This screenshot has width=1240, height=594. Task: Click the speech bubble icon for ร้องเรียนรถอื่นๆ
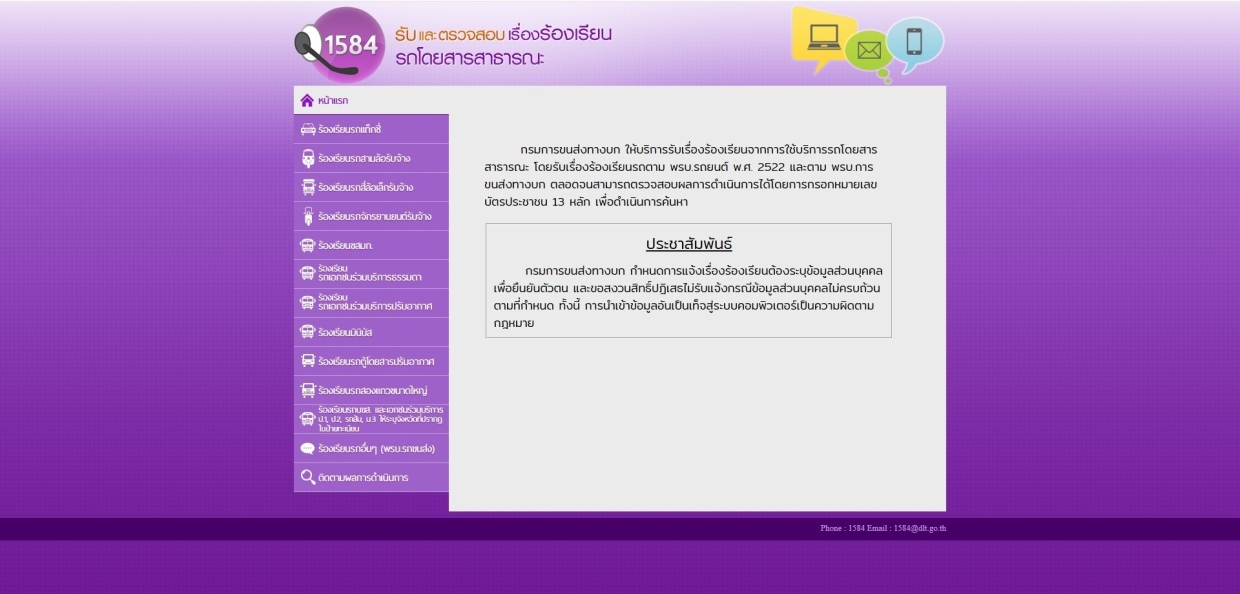308,449
